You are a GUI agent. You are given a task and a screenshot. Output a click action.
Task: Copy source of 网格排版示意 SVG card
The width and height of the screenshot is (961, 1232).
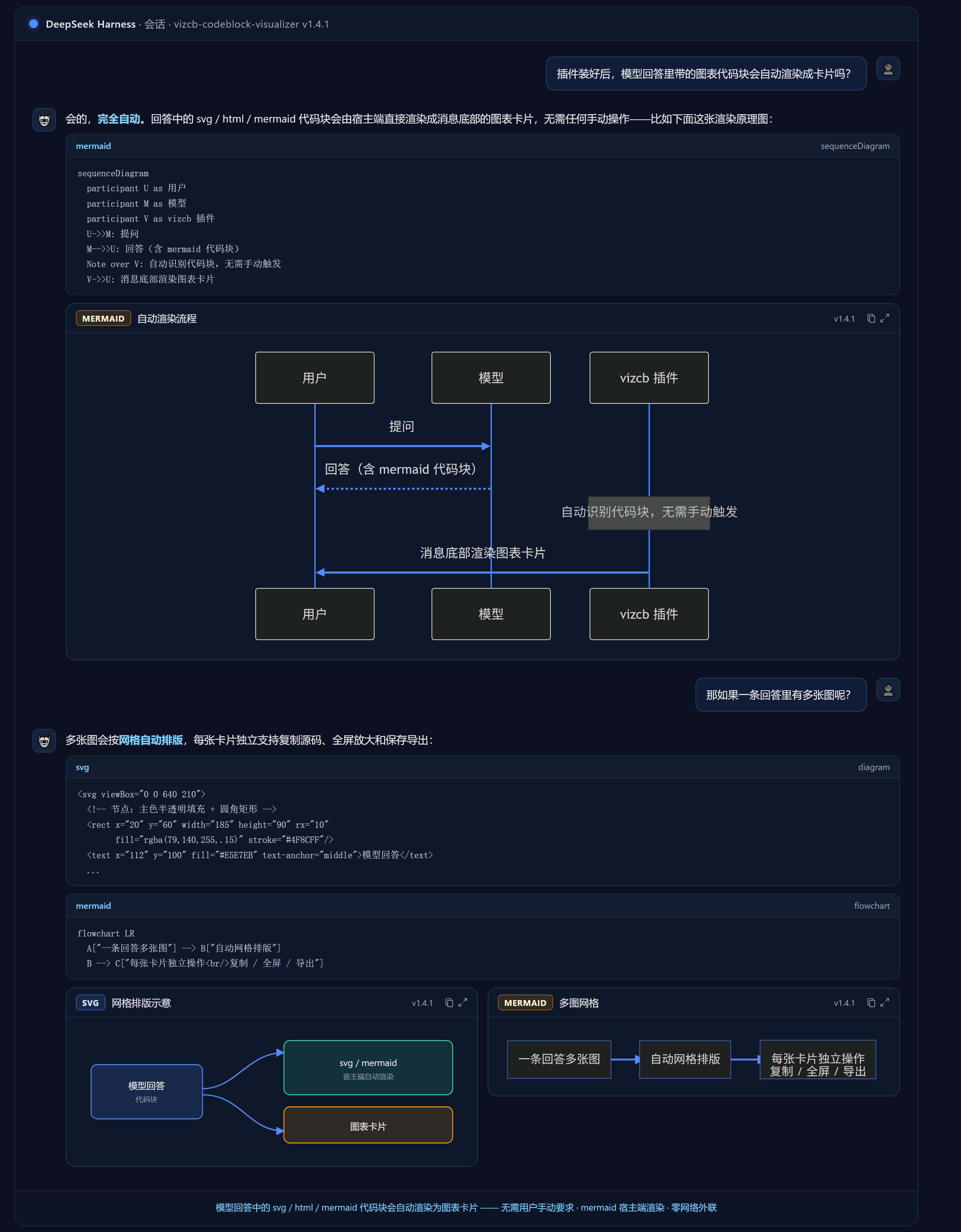tap(448, 1002)
